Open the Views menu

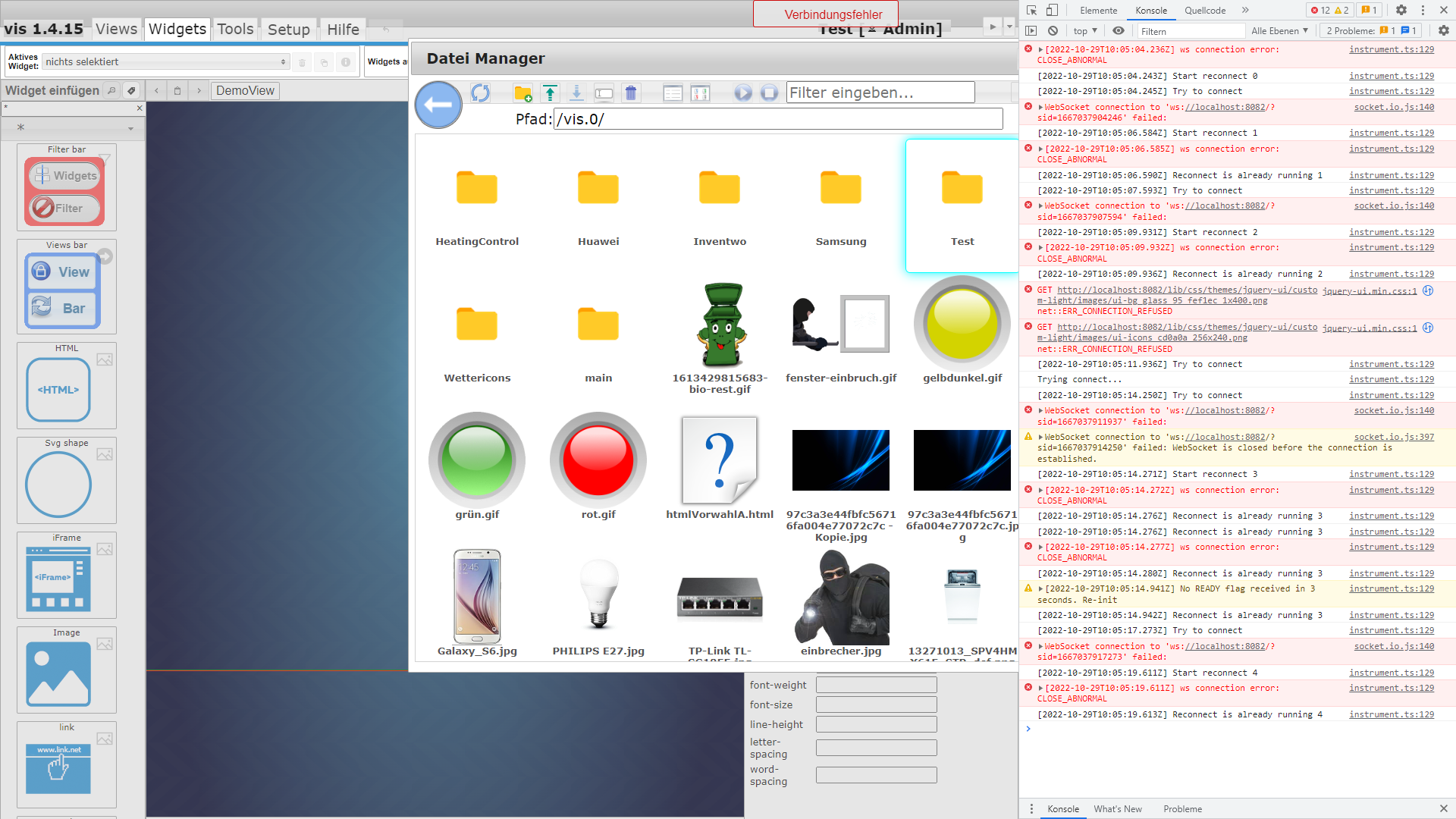point(116,29)
